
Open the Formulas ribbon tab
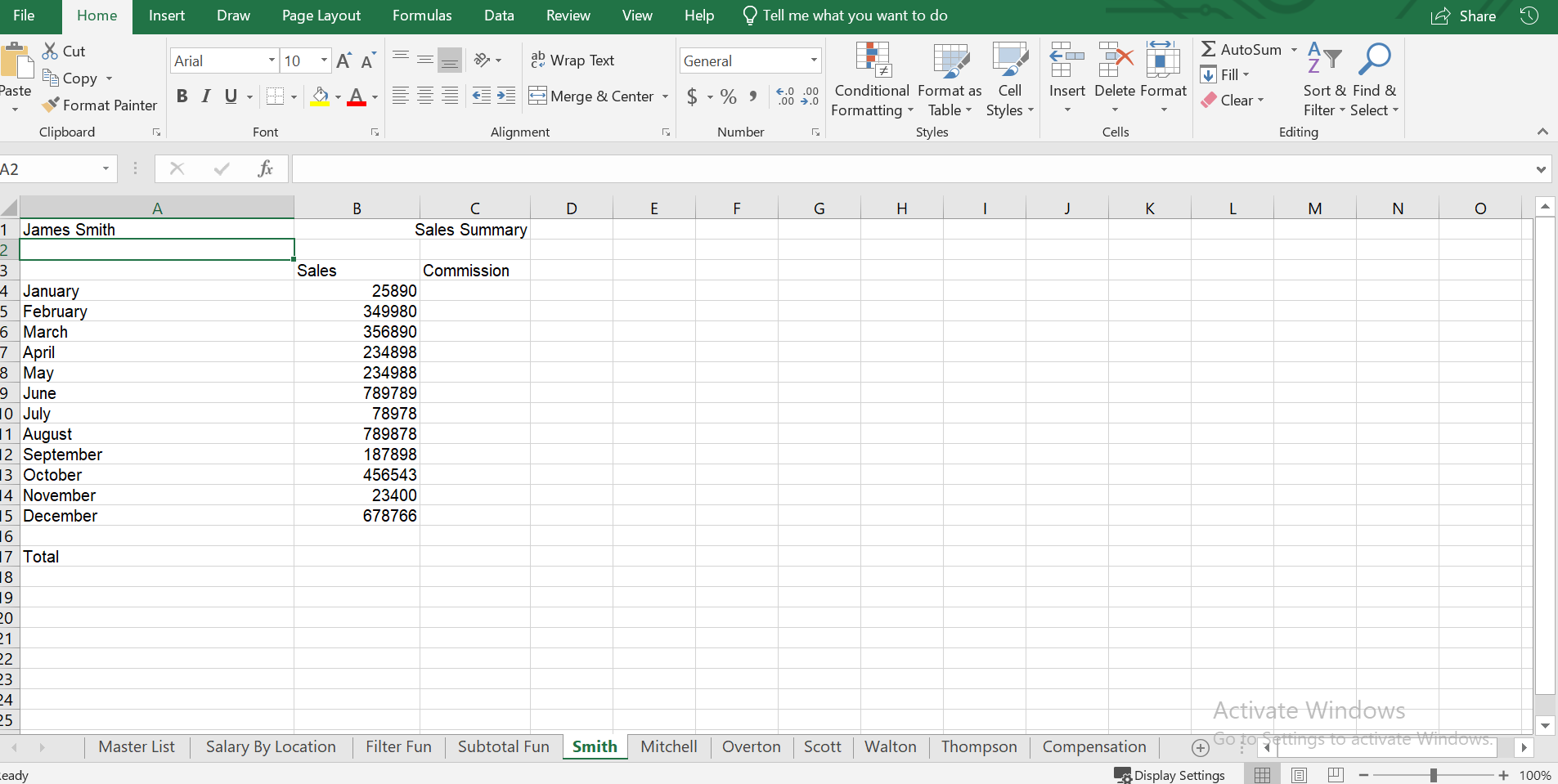tap(421, 16)
